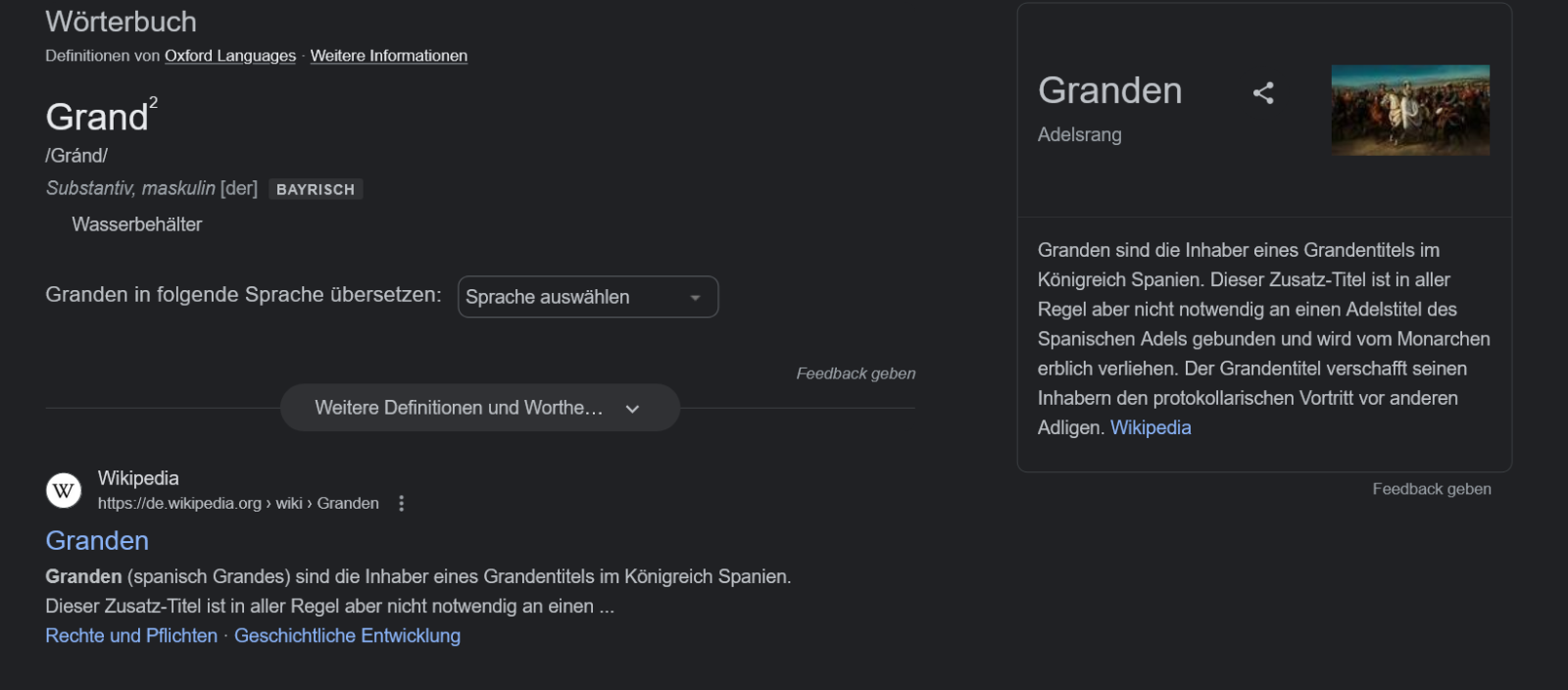
Task: Open the Sprache auswählen dropdown
Action: point(587,297)
